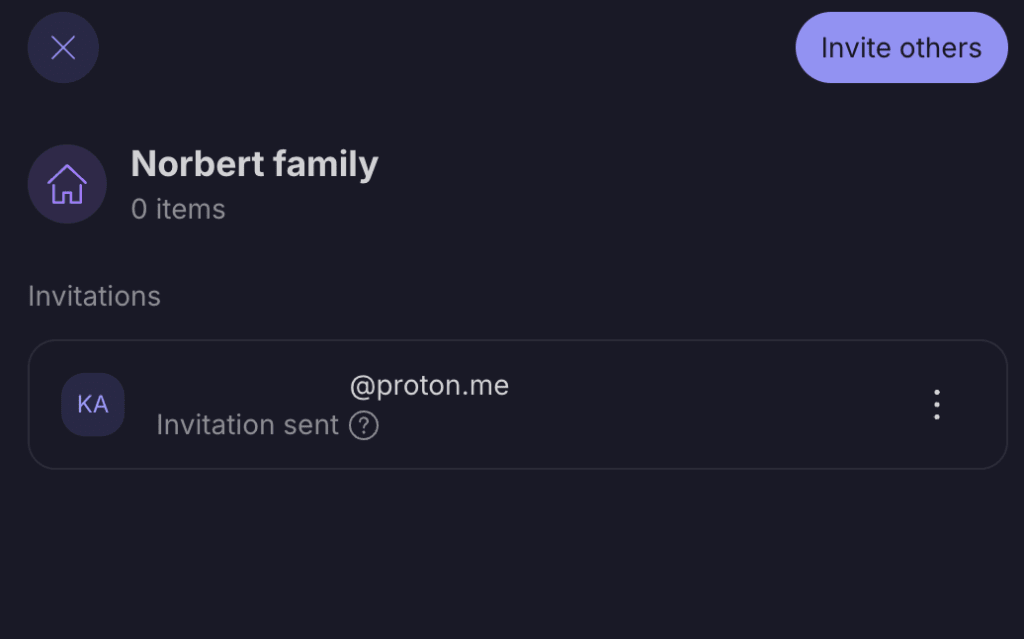
Task: Click the word Invite on the purple button
Action: click(854, 48)
